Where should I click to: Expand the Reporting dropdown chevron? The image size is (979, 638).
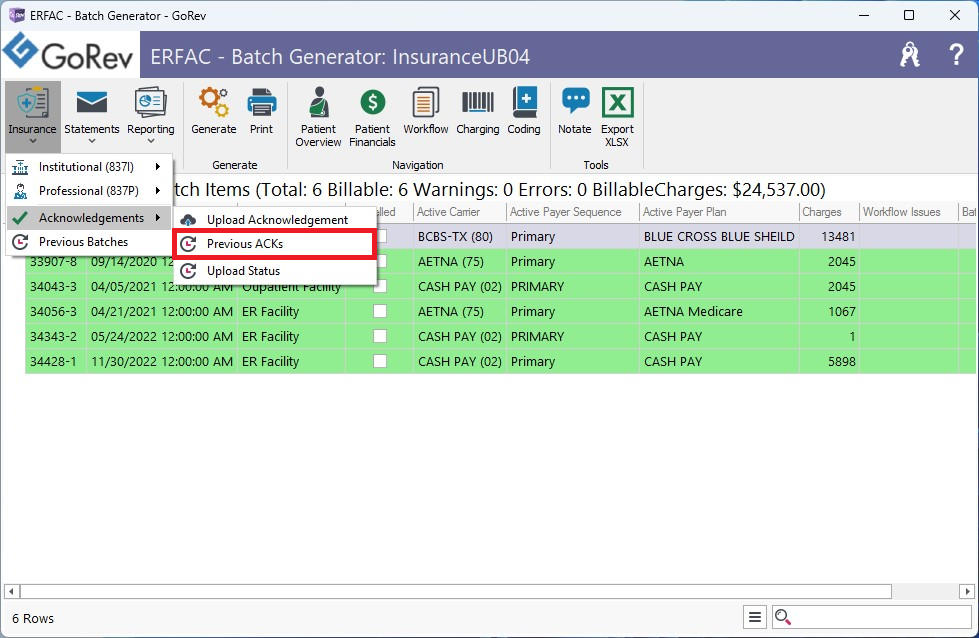[150, 142]
